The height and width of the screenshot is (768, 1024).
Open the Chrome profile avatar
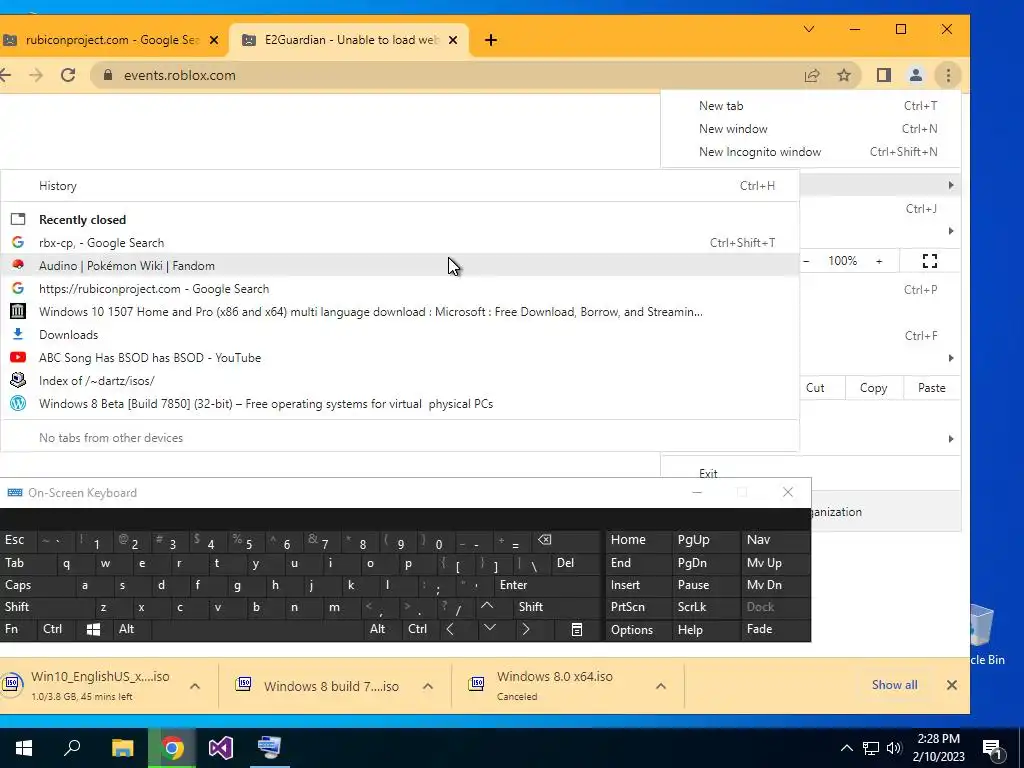pyautogui.click(x=916, y=75)
